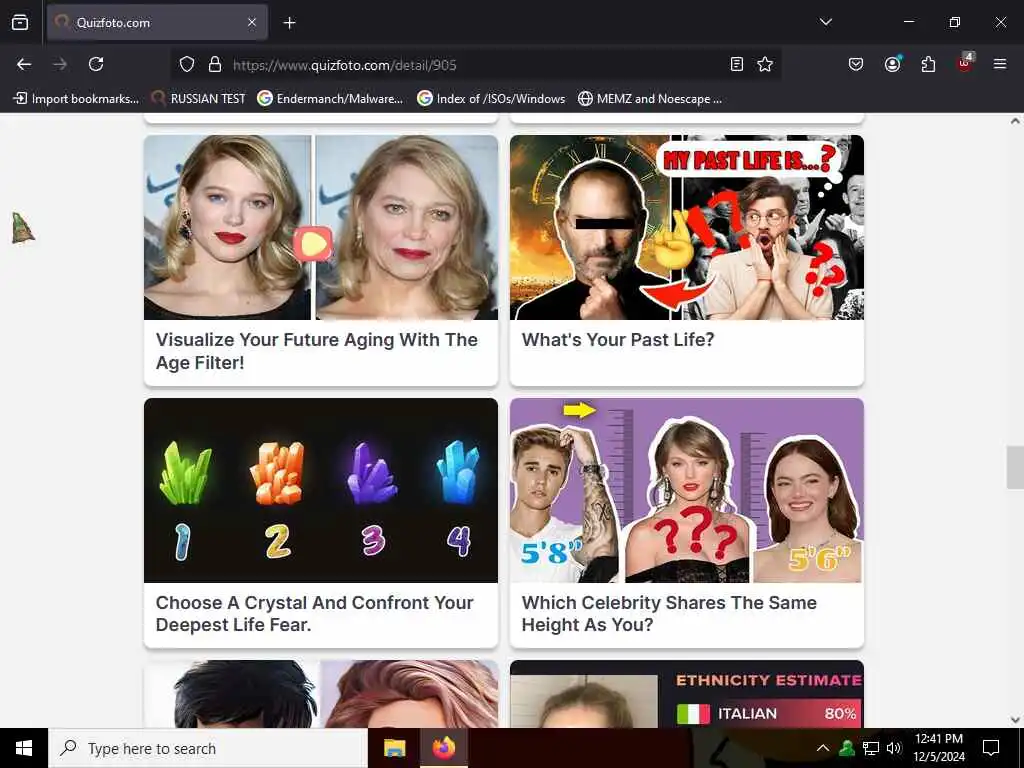Open the volume control
The height and width of the screenshot is (768, 1024).
[894, 748]
